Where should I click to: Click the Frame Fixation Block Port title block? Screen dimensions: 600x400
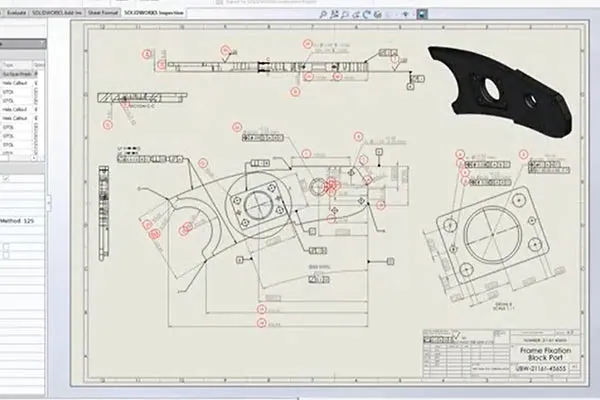point(545,354)
